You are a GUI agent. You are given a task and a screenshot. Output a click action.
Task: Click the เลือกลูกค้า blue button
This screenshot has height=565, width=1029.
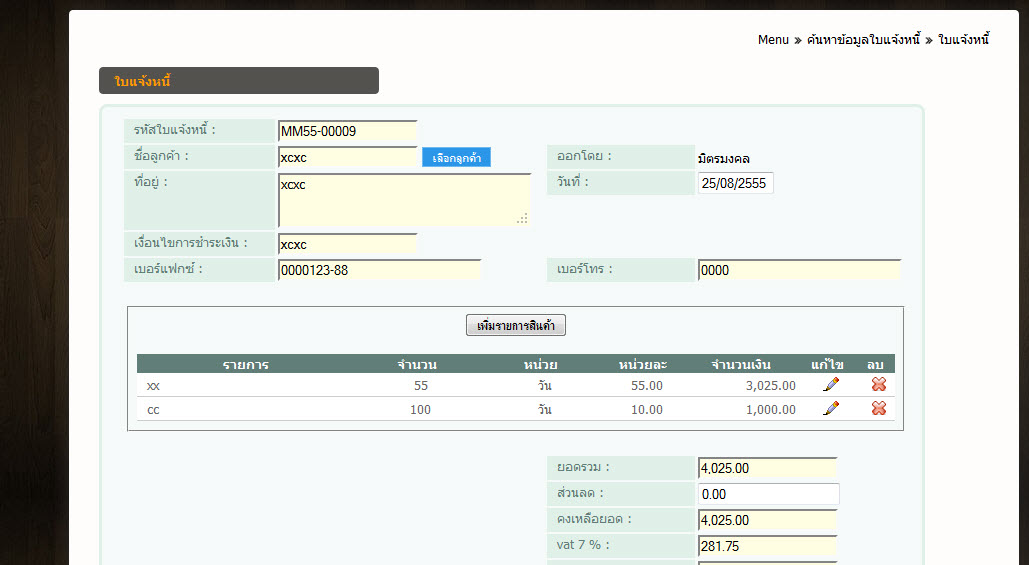click(x=456, y=157)
